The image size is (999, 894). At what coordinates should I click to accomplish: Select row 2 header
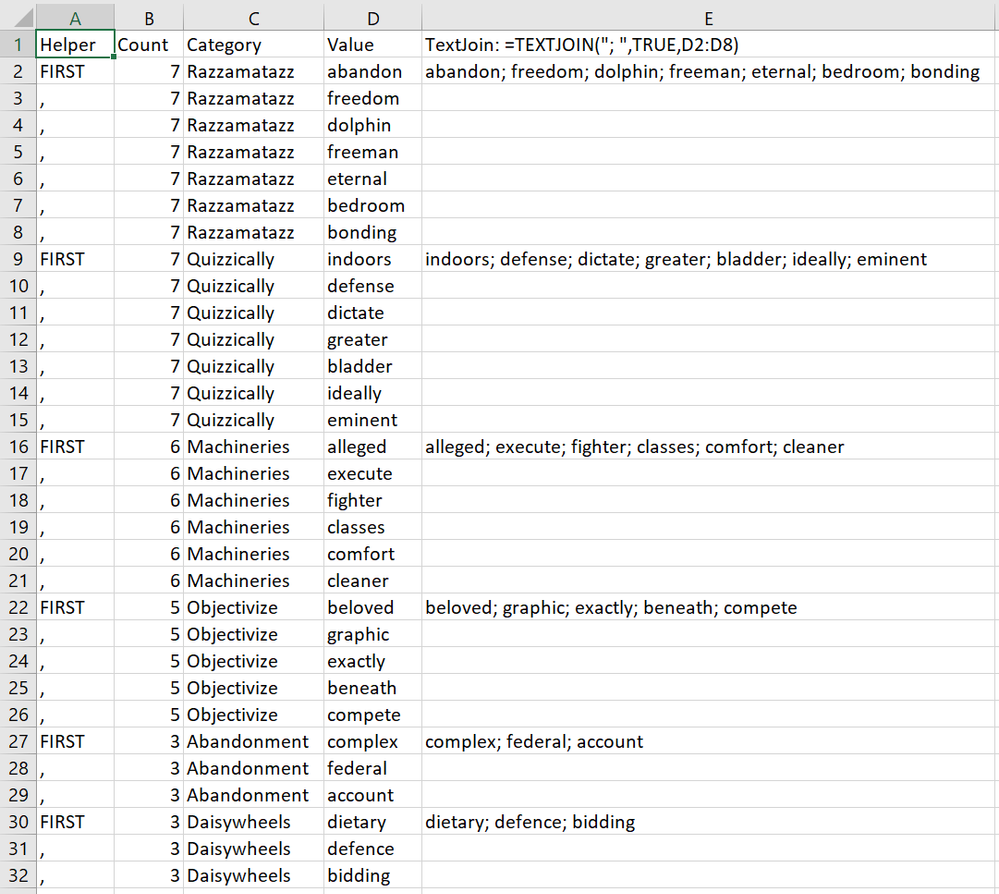point(18,71)
